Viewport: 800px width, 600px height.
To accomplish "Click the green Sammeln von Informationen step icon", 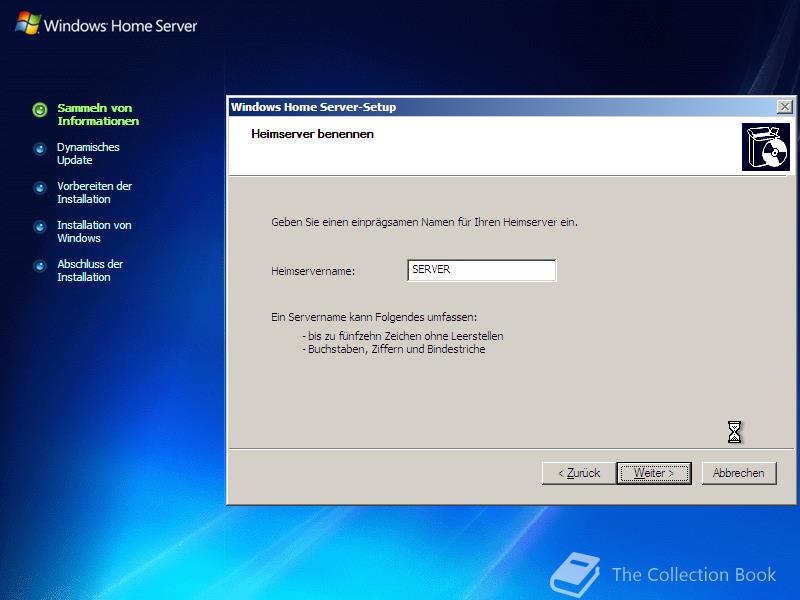I will tap(40, 110).
